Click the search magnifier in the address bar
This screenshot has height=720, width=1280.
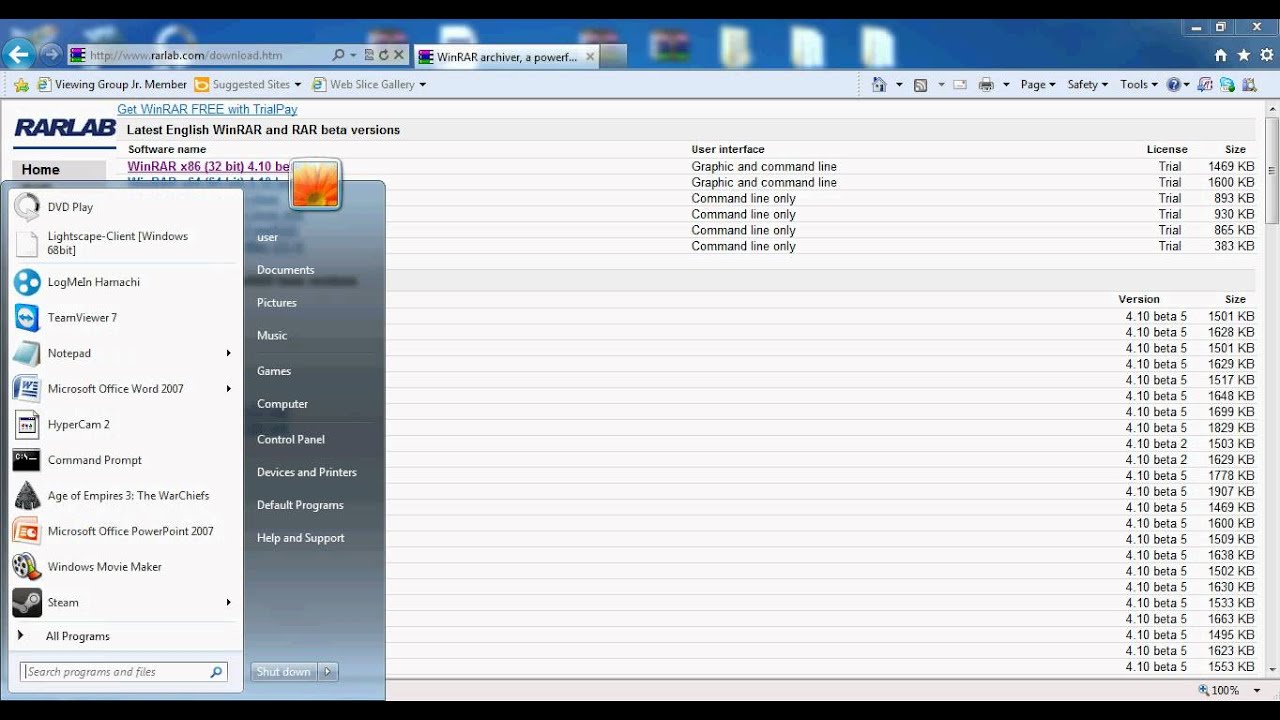pos(339,55)
